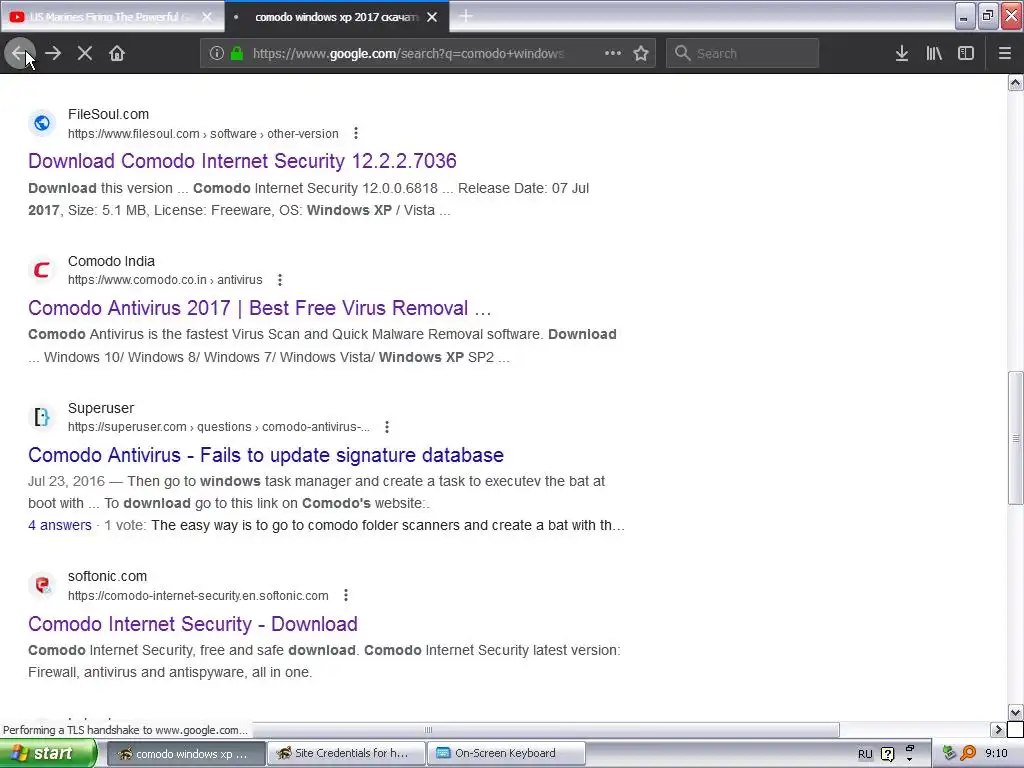Click the vertical scrollbar thumb
This screenshot has height=768, width=1024.
(x=1016, y=438)
